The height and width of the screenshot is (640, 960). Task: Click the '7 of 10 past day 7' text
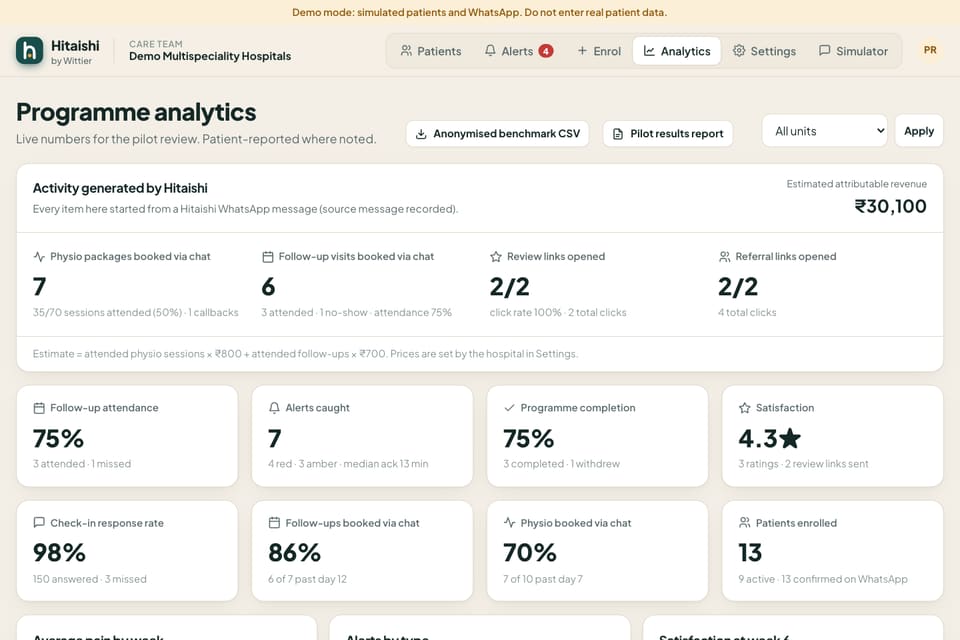coord(542,579)
